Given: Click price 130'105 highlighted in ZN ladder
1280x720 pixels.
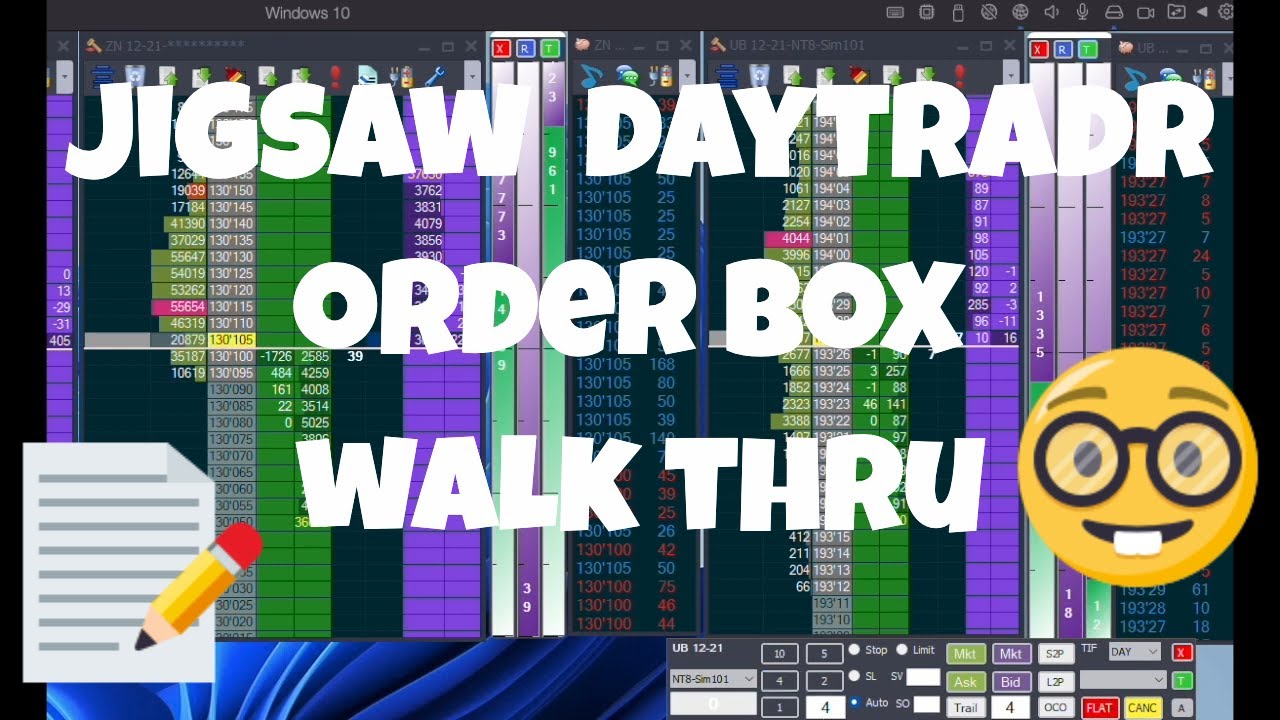Looking at the screenshot, I should [231, 340].
